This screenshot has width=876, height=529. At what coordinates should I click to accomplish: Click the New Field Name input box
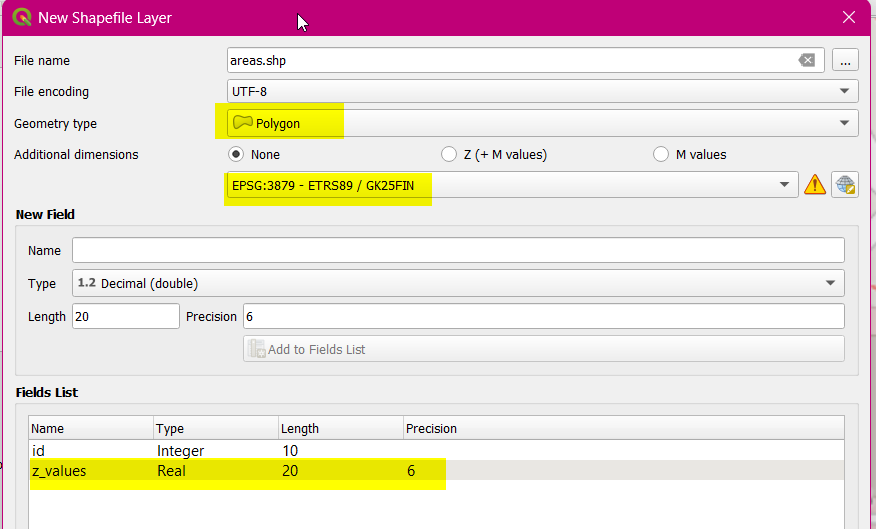point(458,250)
